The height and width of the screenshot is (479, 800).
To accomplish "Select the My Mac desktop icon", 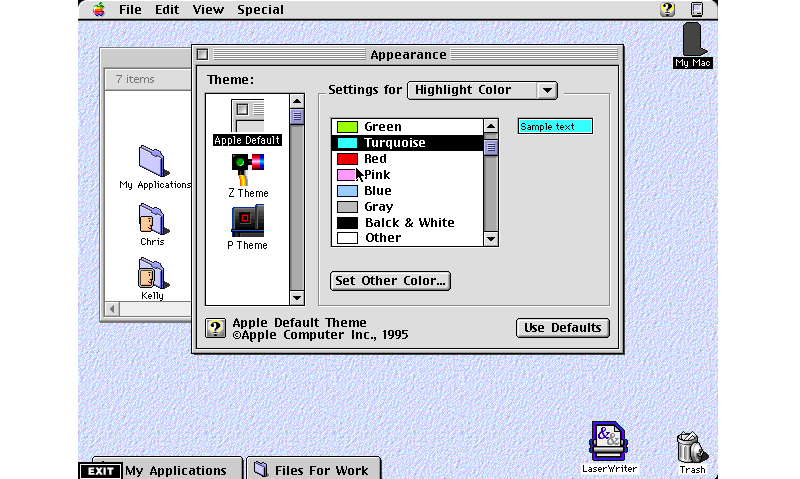I will tap(693, 46).
